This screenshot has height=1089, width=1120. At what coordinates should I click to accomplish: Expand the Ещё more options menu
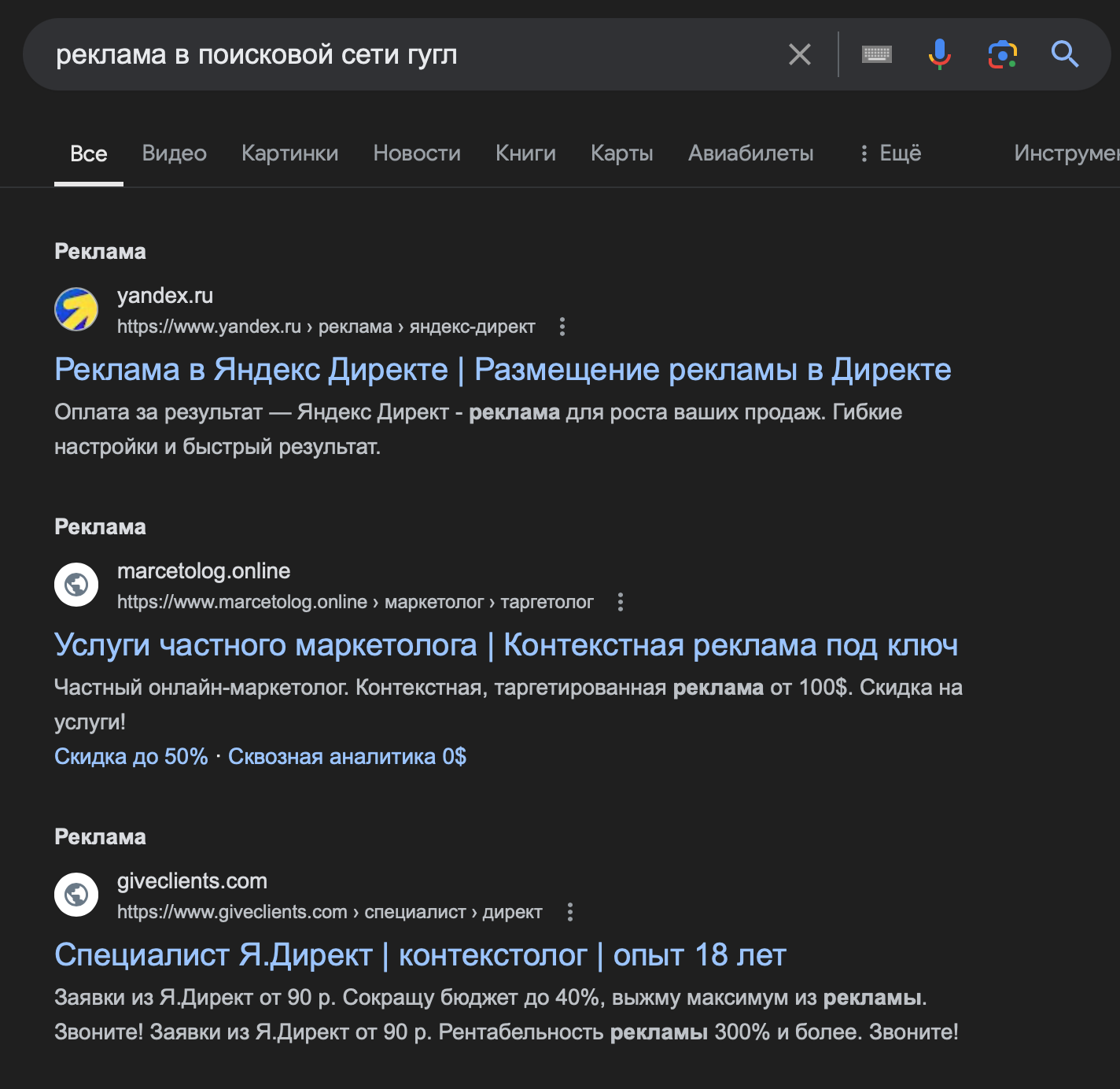890,153
